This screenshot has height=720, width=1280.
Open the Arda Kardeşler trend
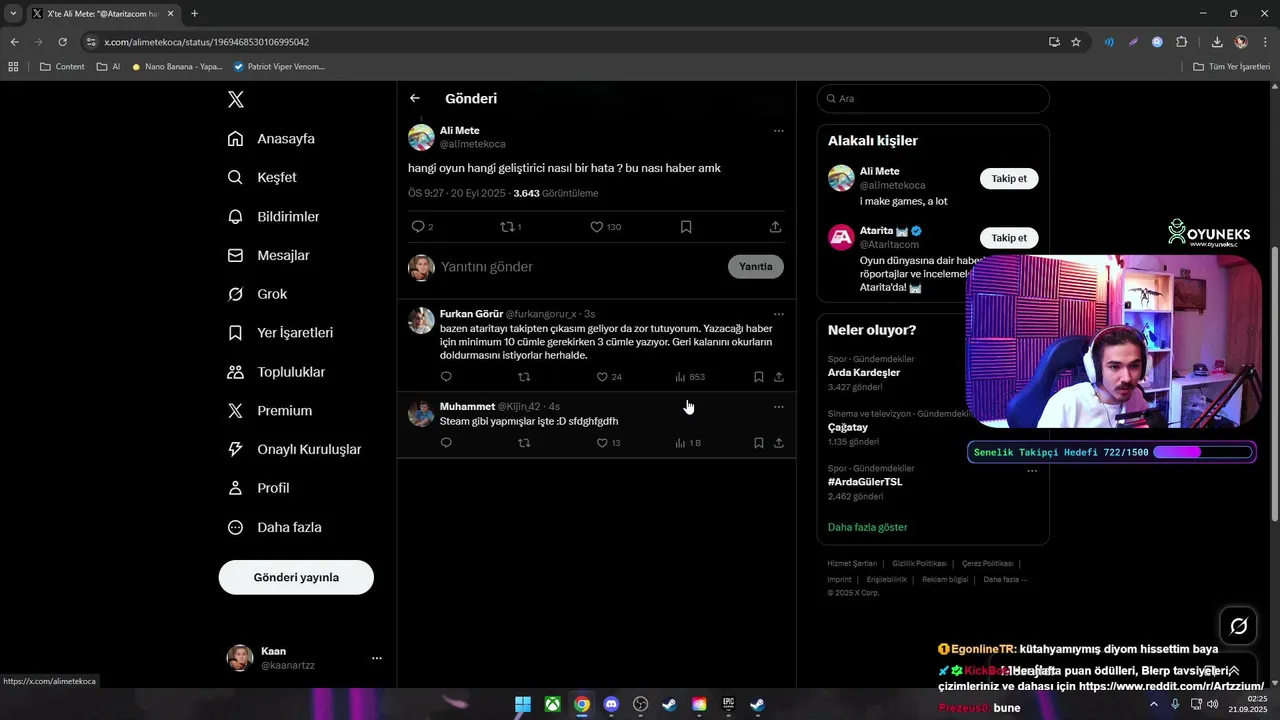pyautogui.click(x=864, y=373)
